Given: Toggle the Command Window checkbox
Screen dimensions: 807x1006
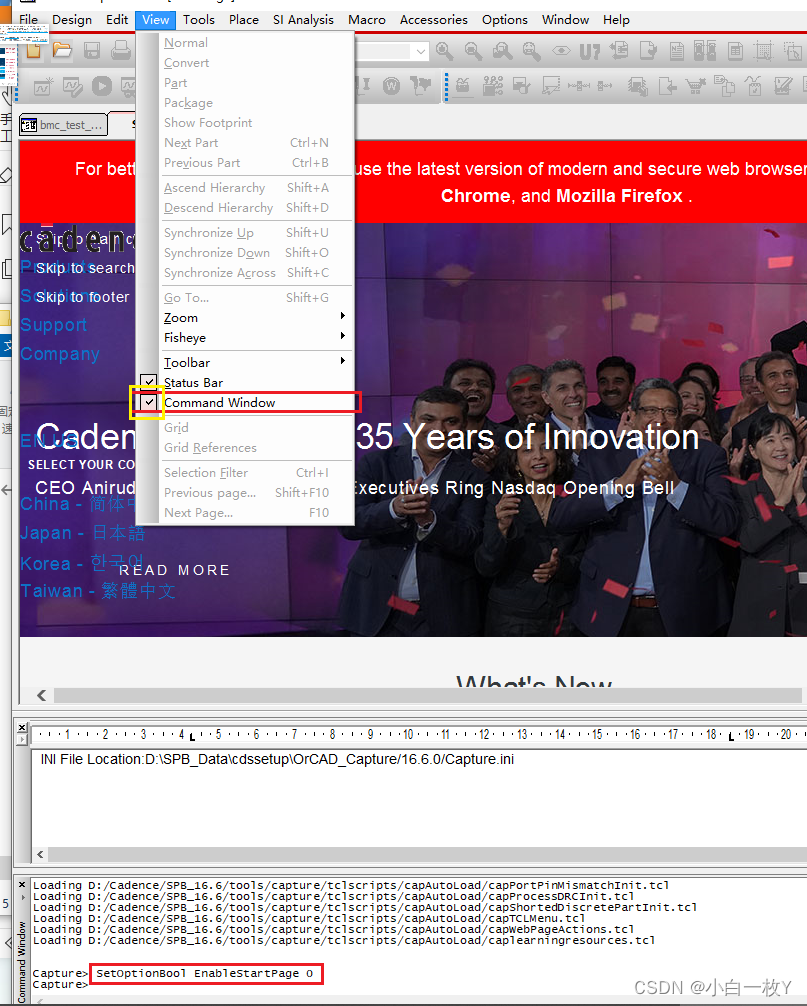Looking at the screenshot, I should [148, 402].
